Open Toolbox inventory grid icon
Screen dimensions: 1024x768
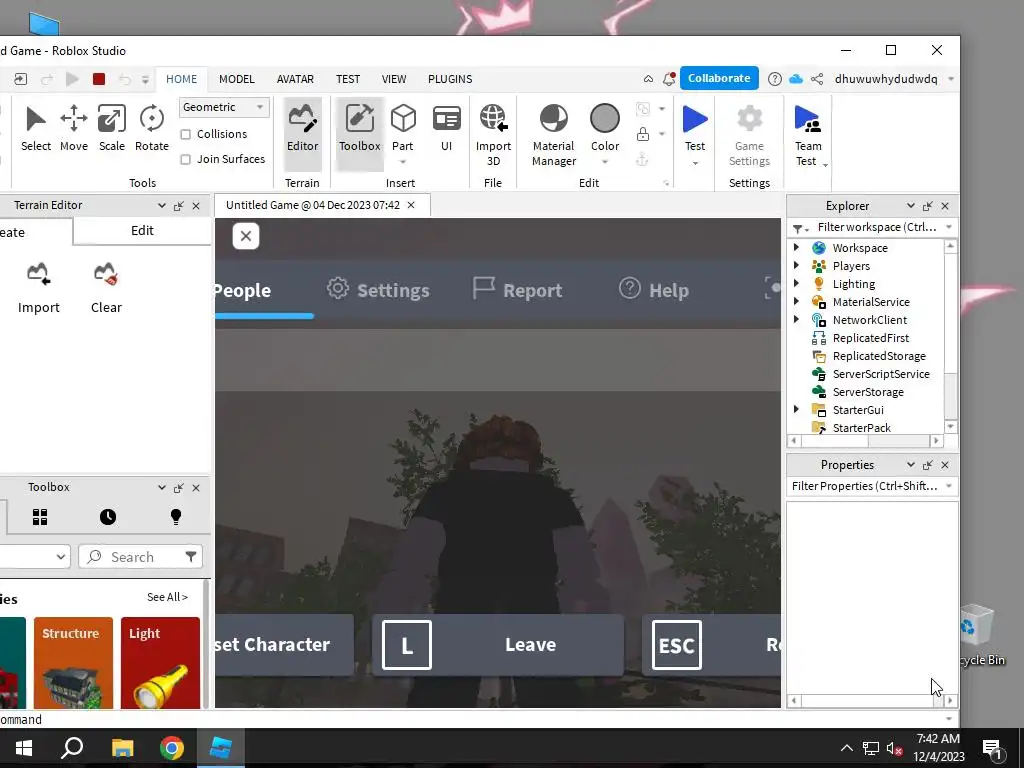[x=40, y=517]
